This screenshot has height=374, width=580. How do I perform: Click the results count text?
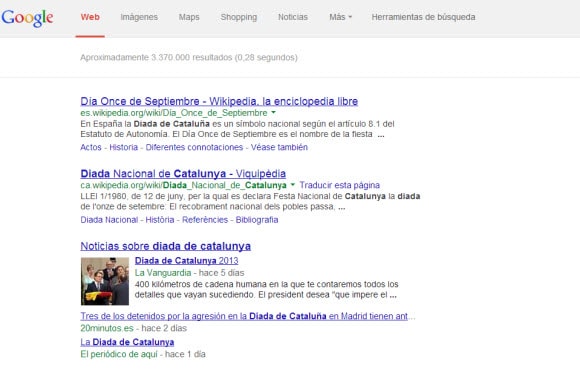coord(189,57)
